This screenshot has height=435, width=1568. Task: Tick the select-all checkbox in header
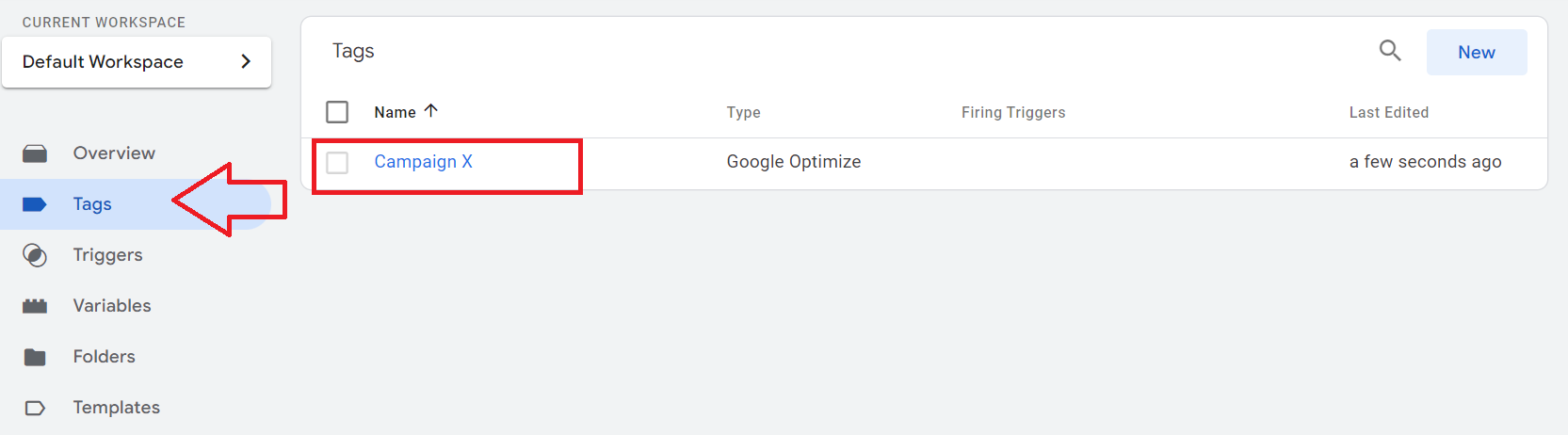coord(337,112)
